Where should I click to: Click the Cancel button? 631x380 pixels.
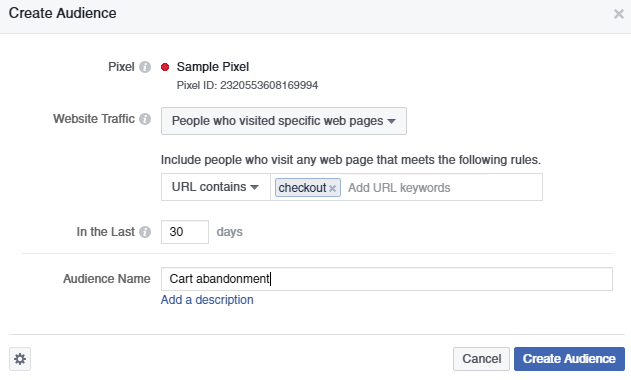[x=481, y=359]
